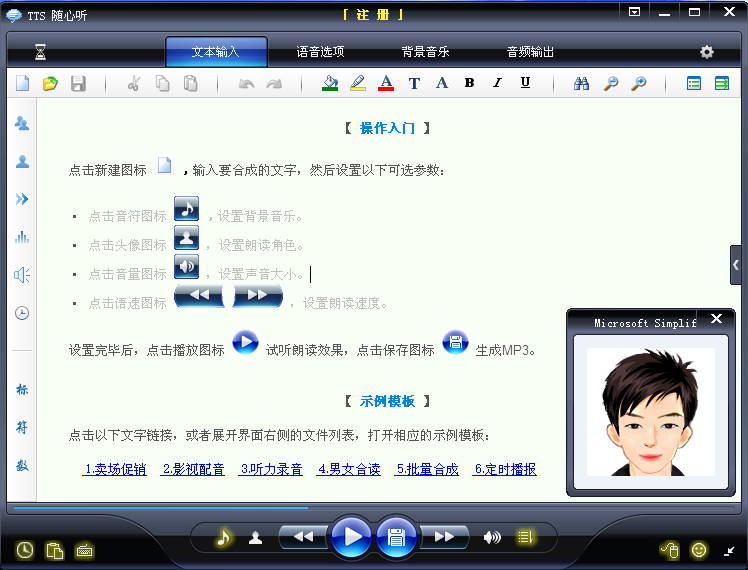Open the font type T tool
748x570 pixels.
(x=414, y=83)
